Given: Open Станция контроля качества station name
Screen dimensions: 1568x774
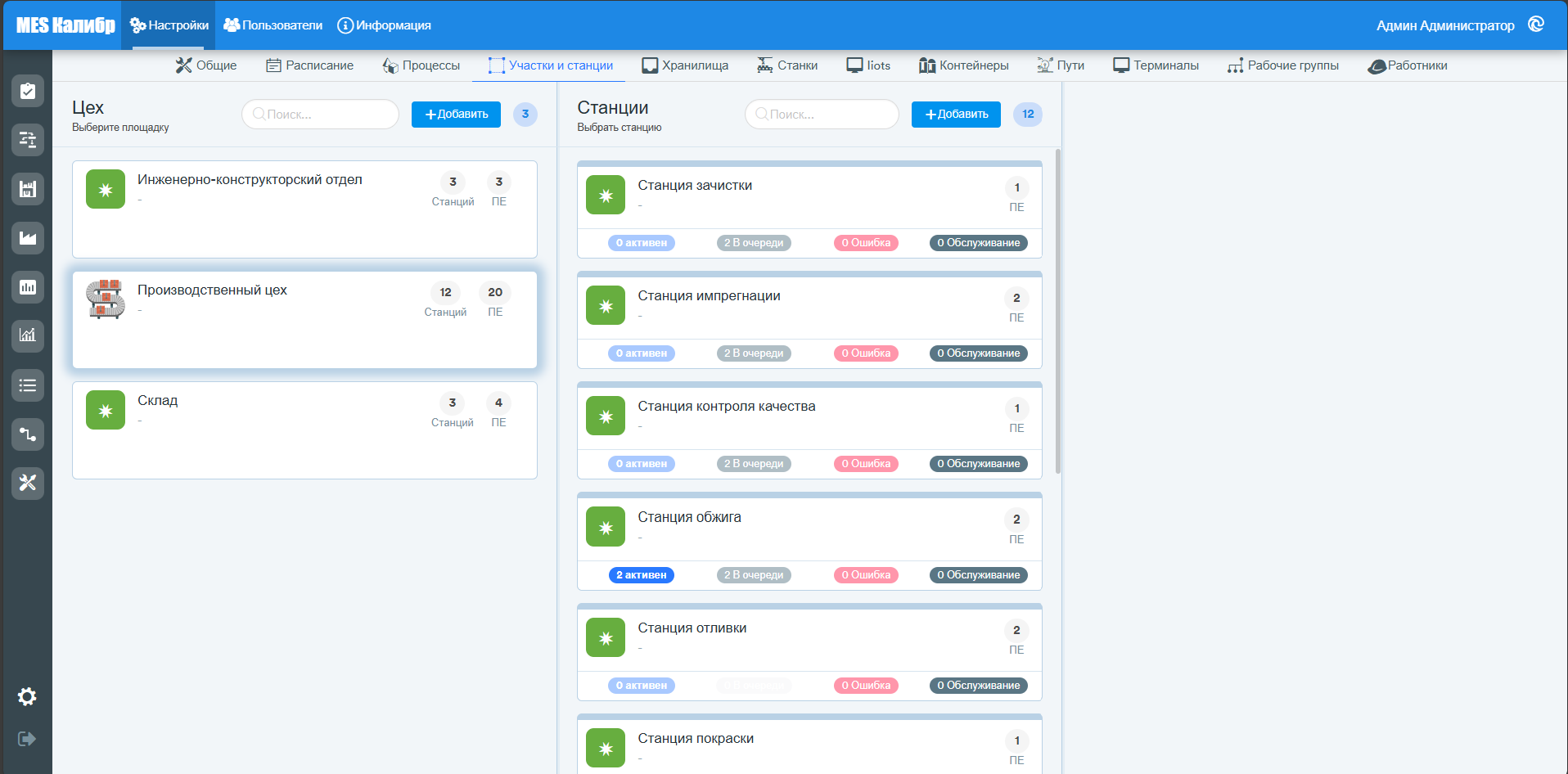Looking at the screenshot, I should (x=727, y=407).
